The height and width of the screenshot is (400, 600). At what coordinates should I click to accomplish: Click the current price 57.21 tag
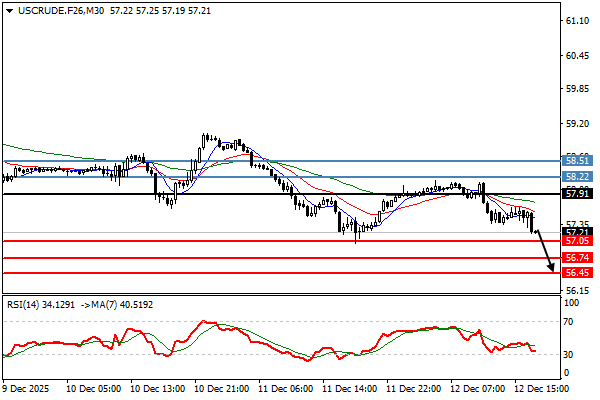point(578,231)
